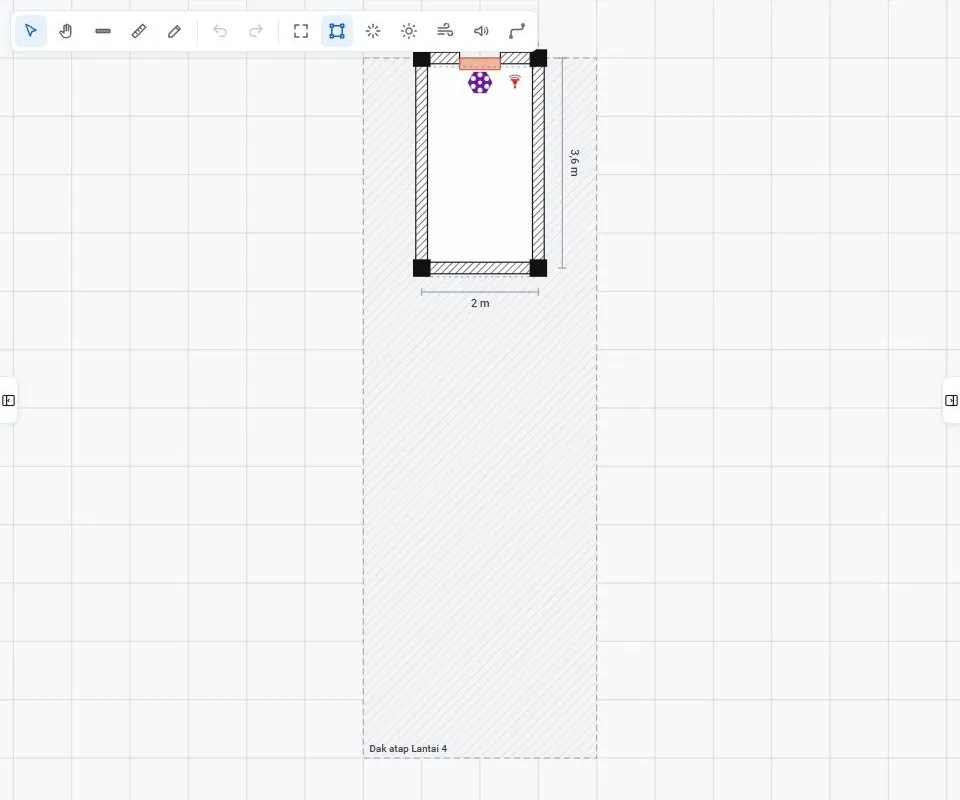Click the "2 m" dimension label
Viewport: 960px width, 800px height.
[480, 303]
